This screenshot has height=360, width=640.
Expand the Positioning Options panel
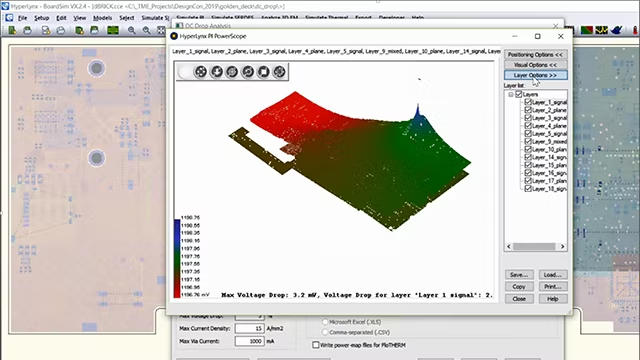[x=535, y=54]
